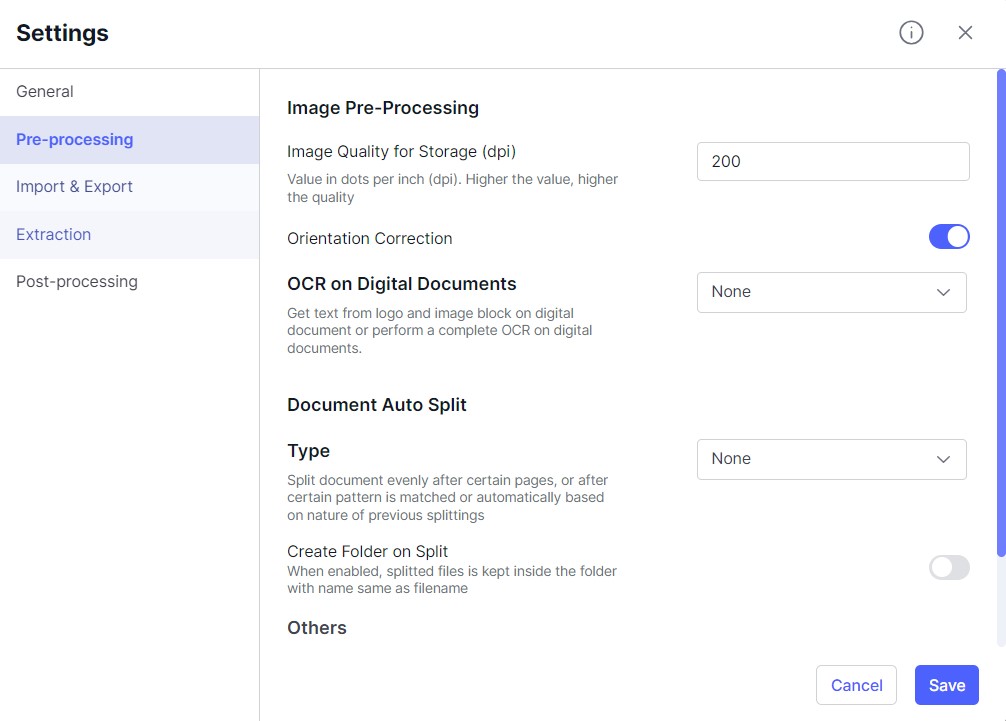
Task: Focus the Image Quality dpi input field
Action: (x=832, y=162)
